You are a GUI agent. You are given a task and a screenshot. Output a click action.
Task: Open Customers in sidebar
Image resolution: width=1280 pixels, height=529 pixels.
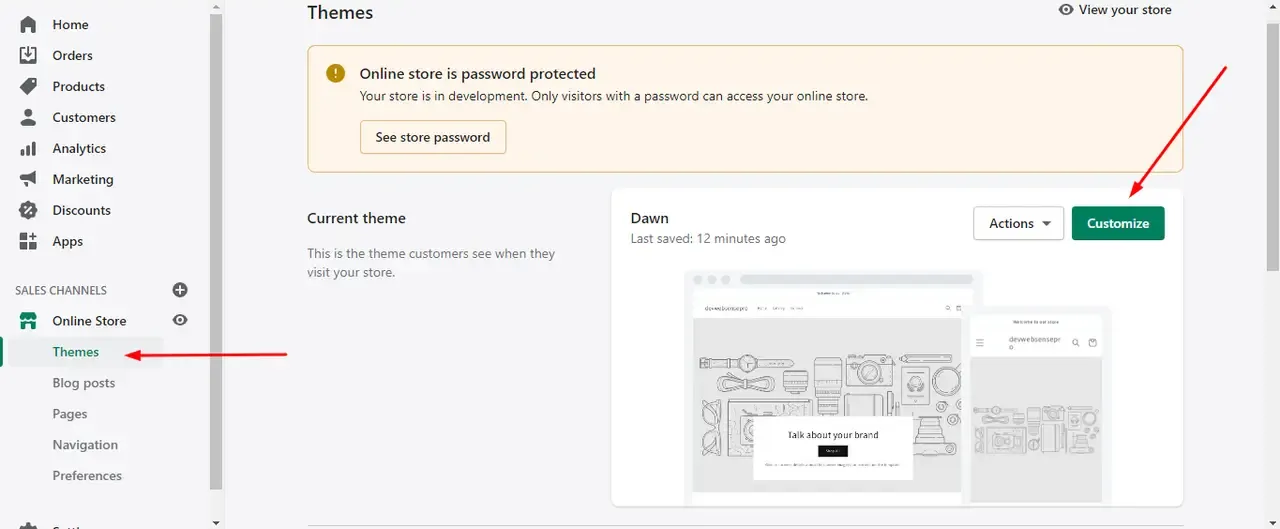click(84, 117)
